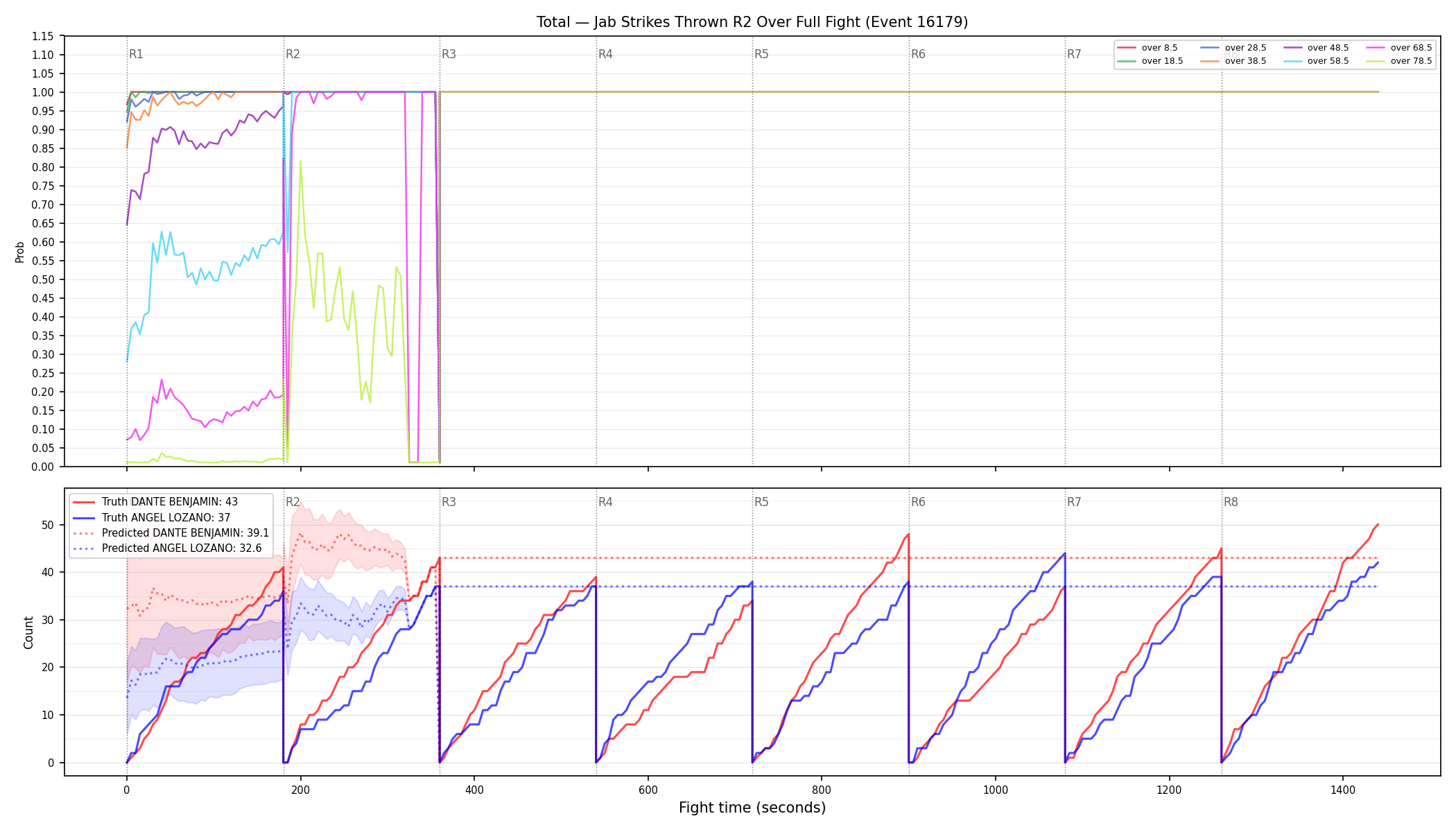This screenshot has width=1456, height=832.
Task: Pick the 1000 tick on the fight time axis
Action: click(996, 790)
